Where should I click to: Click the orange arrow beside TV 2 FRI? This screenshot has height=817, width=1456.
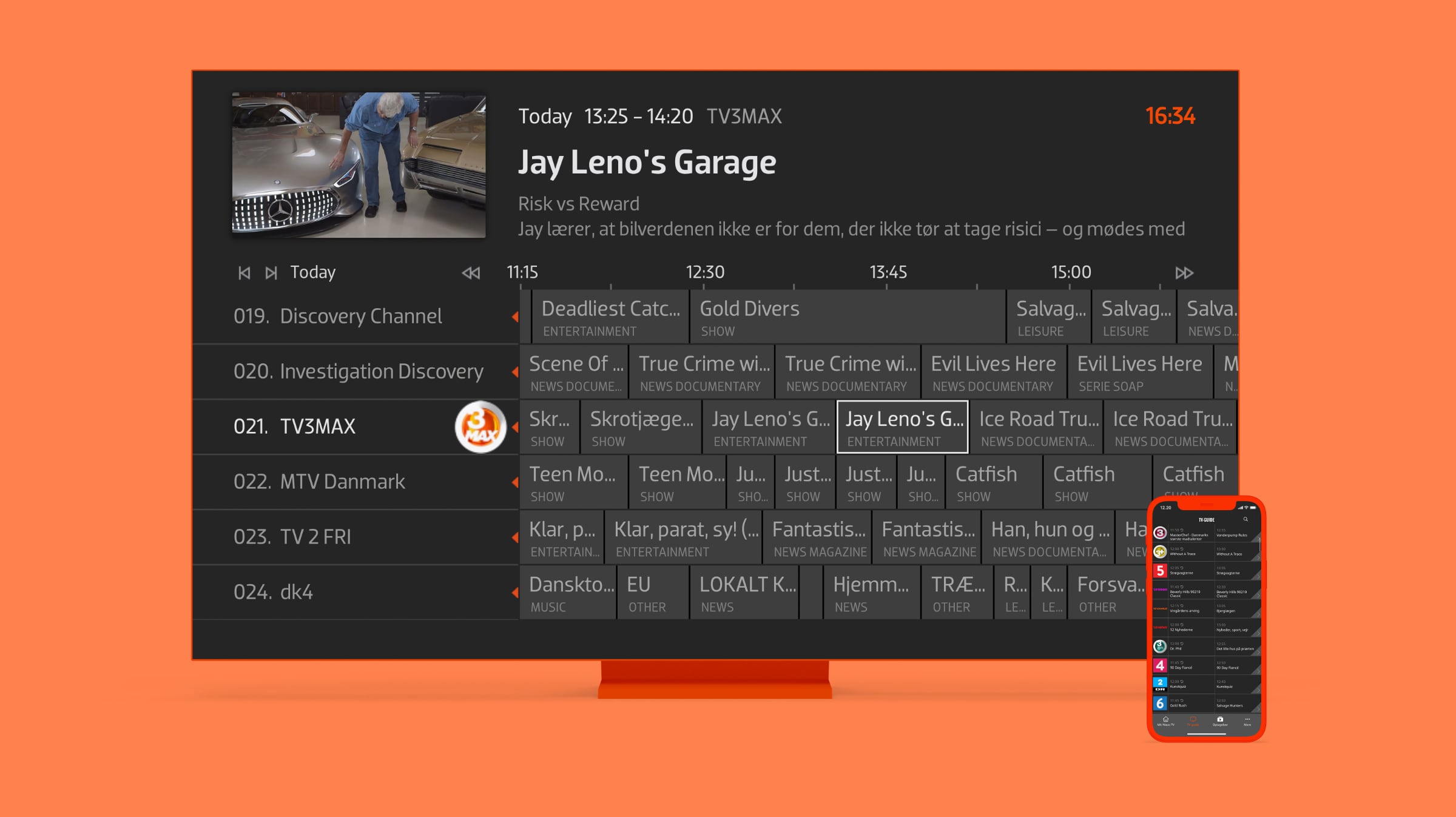[515, 537]
